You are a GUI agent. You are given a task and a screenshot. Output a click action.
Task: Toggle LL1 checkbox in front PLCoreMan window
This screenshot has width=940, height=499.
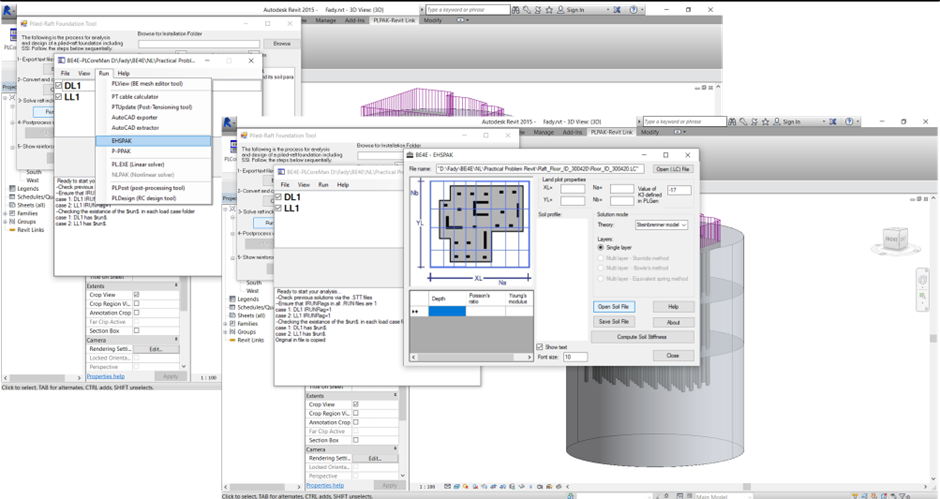coord(278,208)
